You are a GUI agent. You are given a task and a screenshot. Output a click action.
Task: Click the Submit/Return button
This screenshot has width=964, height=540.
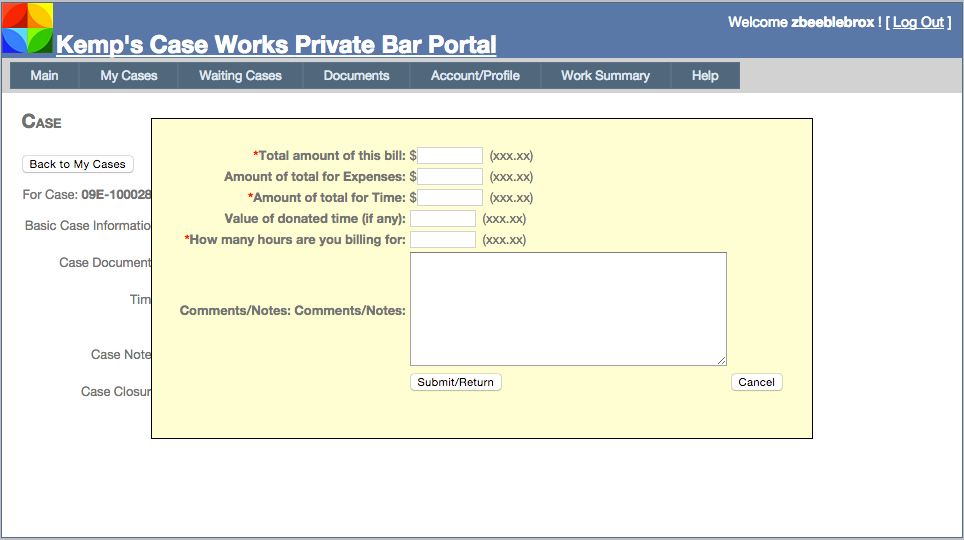pos(456,382)
